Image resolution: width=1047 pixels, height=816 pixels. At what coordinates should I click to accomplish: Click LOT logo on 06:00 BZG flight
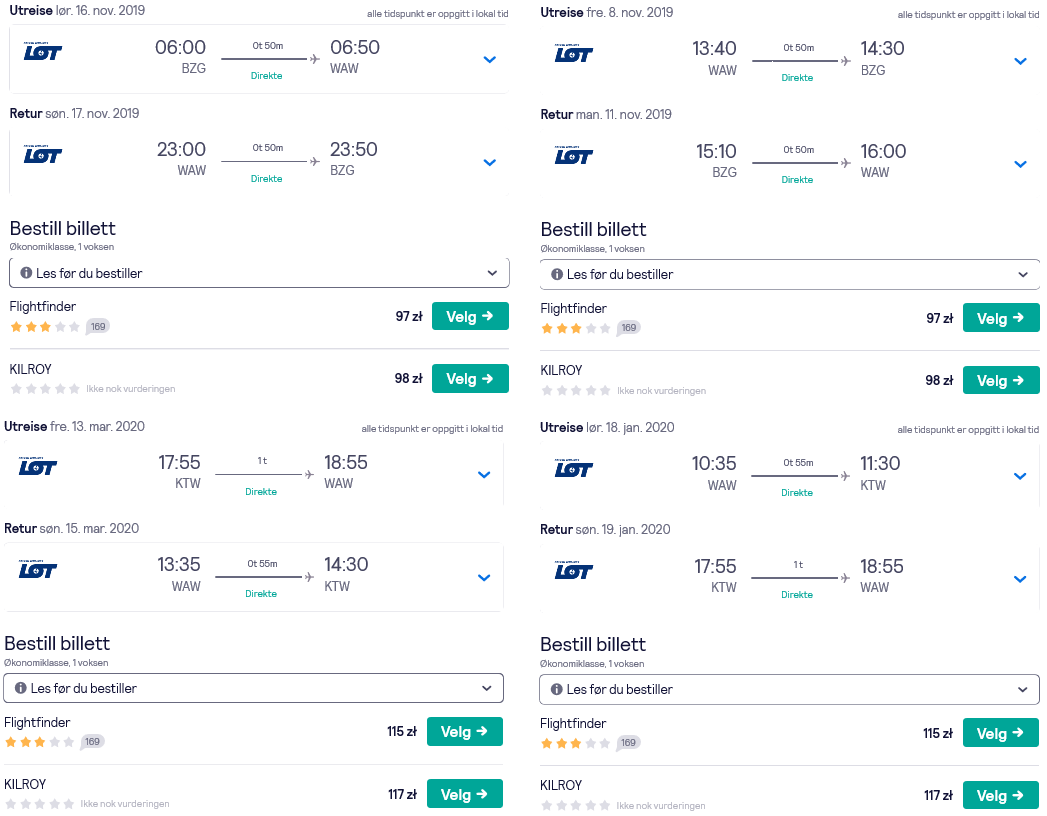(43, 51)
